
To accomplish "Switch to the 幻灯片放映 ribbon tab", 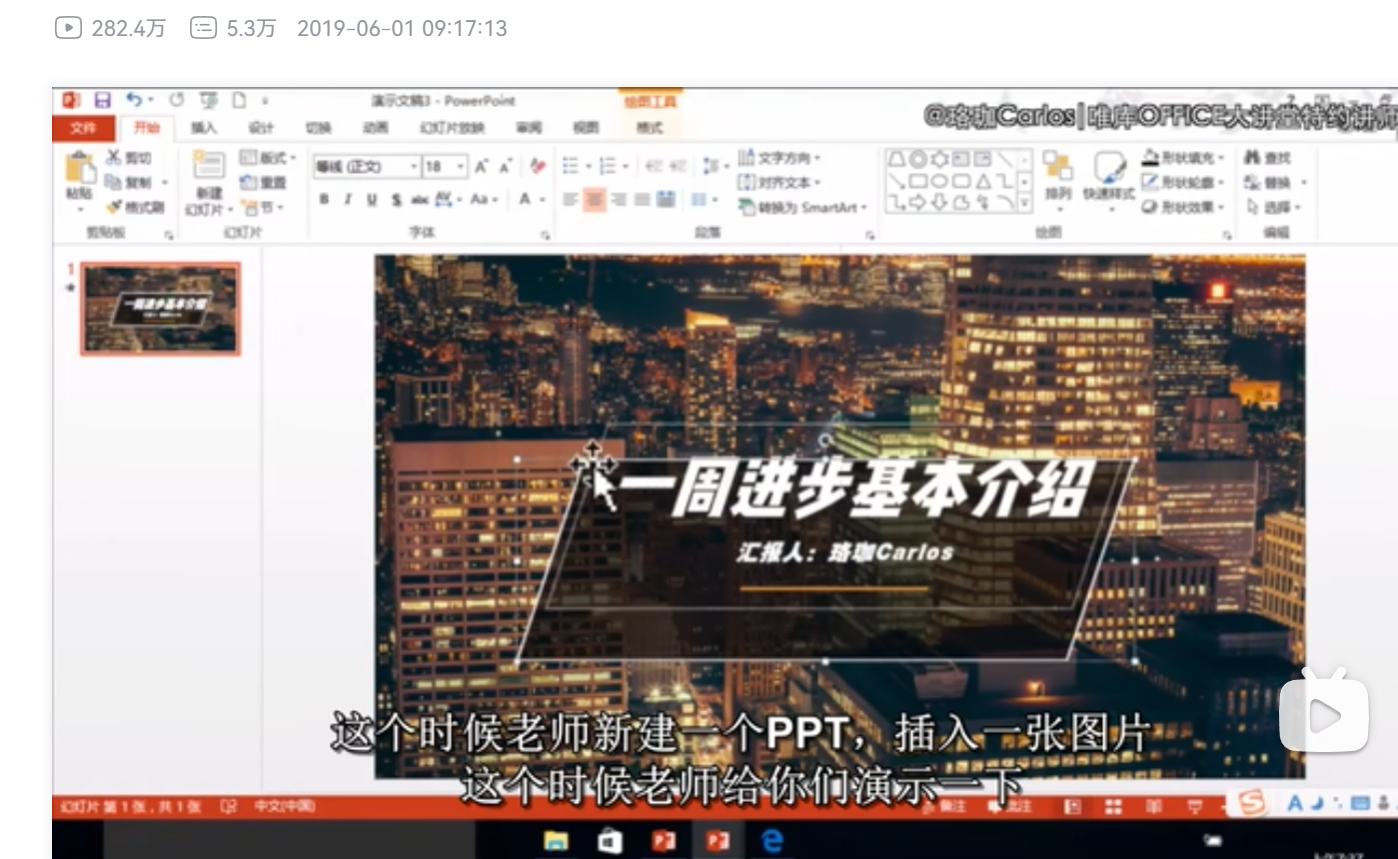I will (x=452, y=128).
